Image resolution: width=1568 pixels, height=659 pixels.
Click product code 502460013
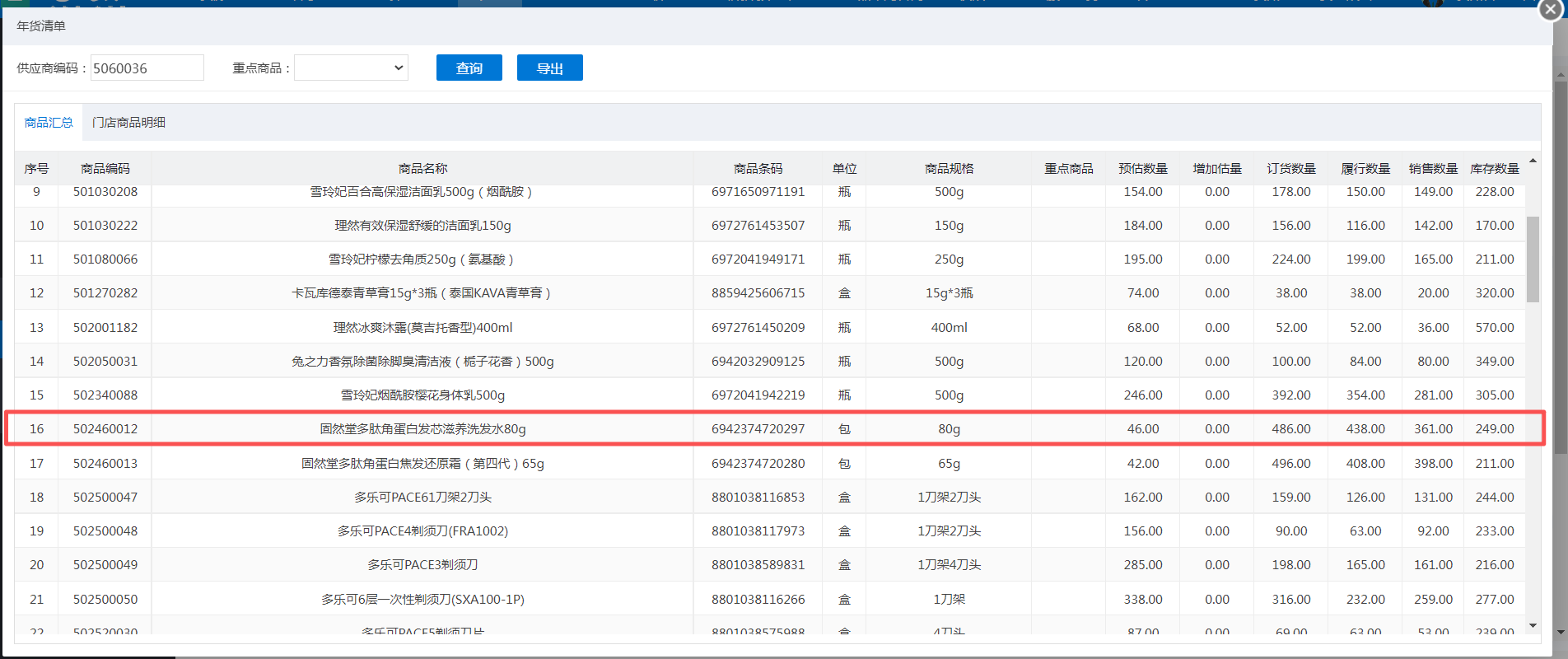coord(105,464)
